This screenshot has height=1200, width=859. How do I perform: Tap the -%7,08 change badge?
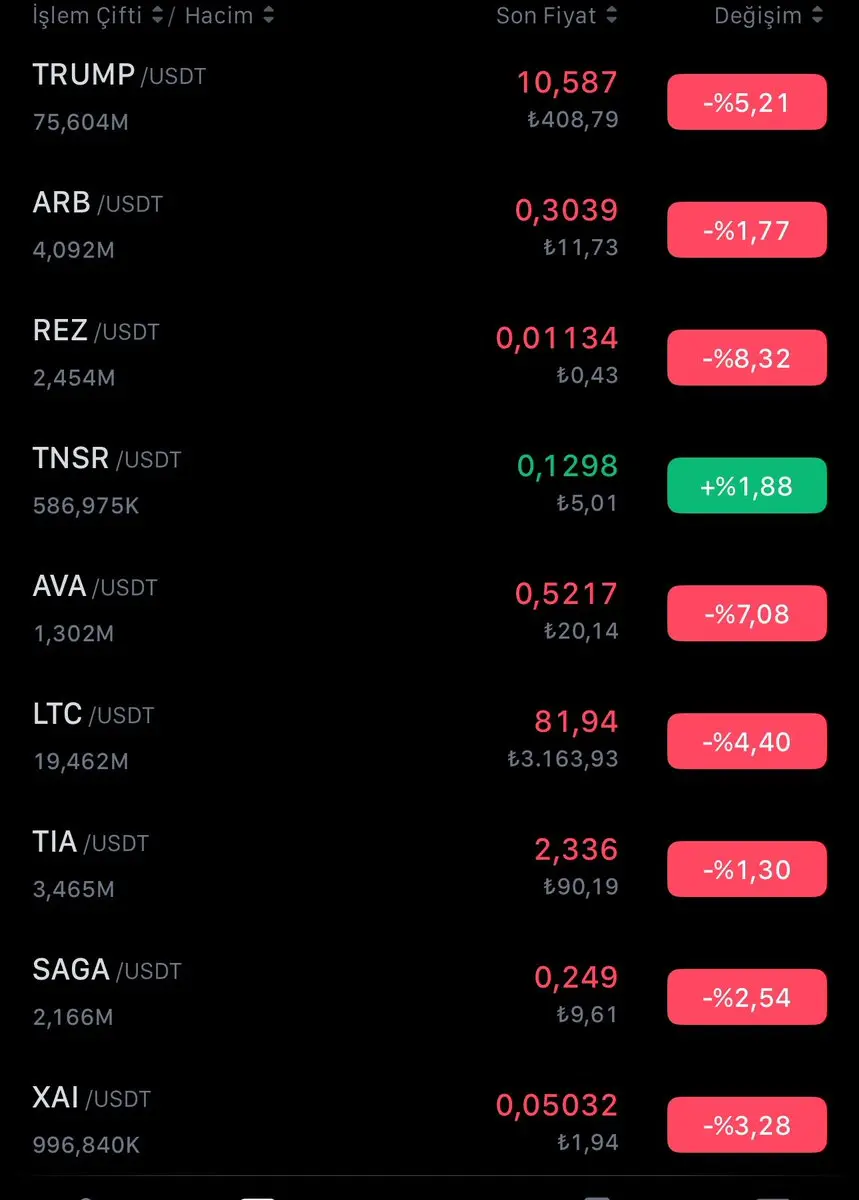click(x=747, y=613)
